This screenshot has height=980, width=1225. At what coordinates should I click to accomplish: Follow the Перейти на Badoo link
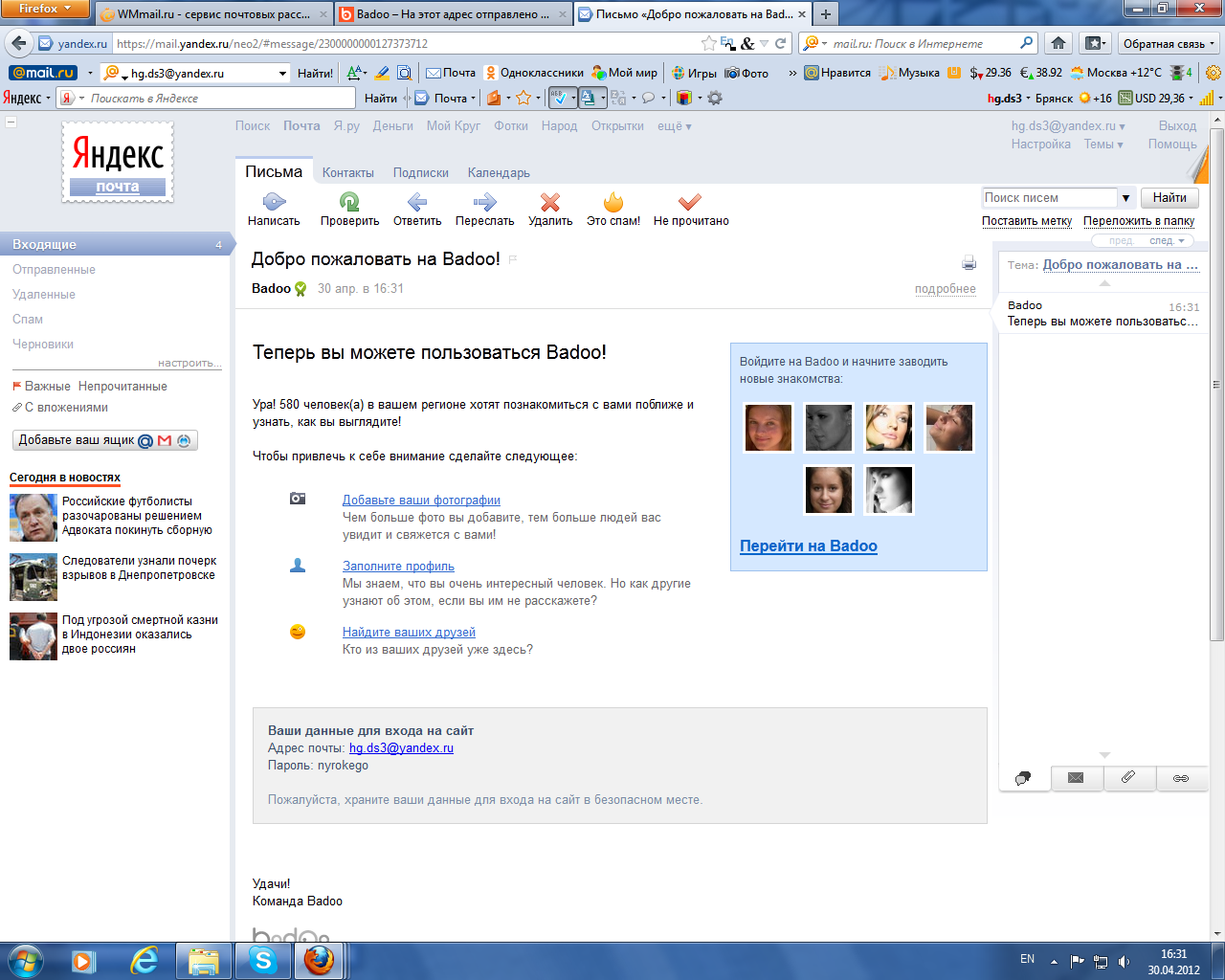click(x=809, y=546)
